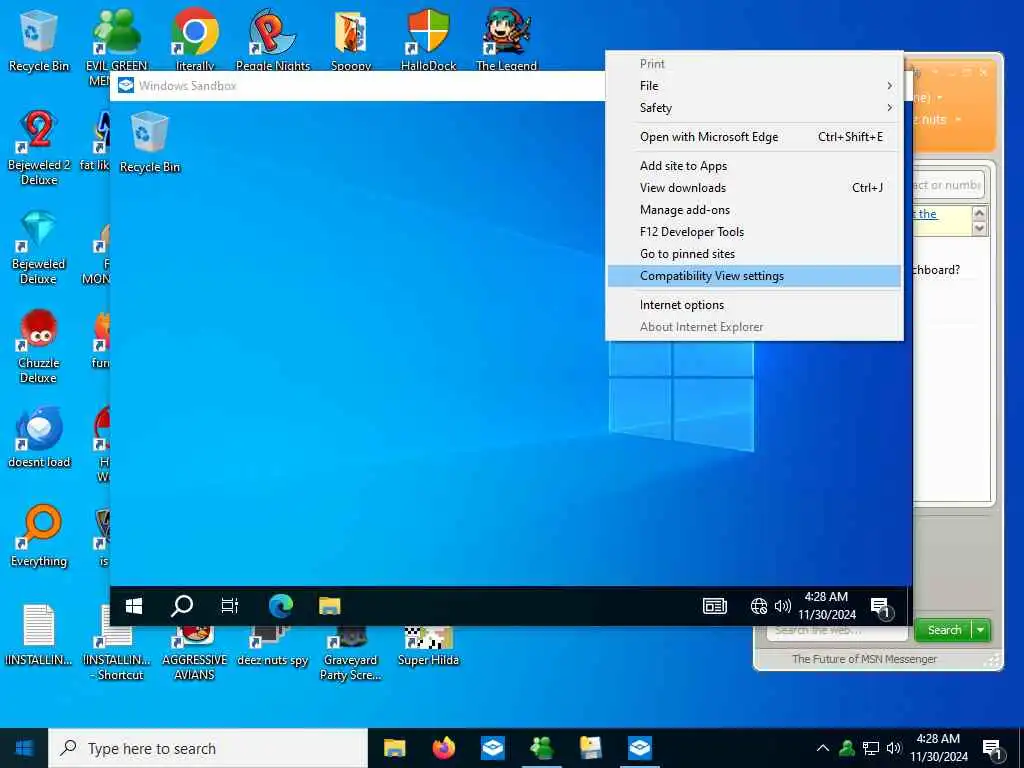Select the Everything search shortcut
The height and width of the screenshot is (768, 1024).
[39, 536]
